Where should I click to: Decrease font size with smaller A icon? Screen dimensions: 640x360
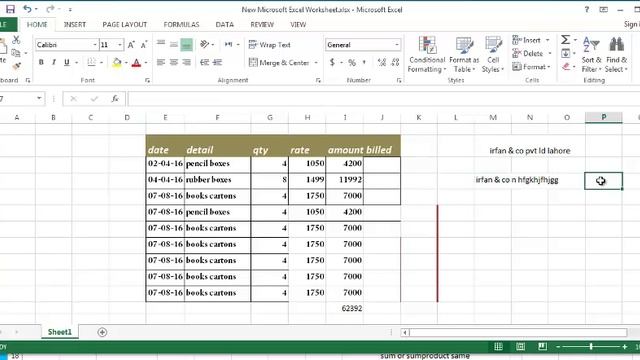tap(144, 44)
